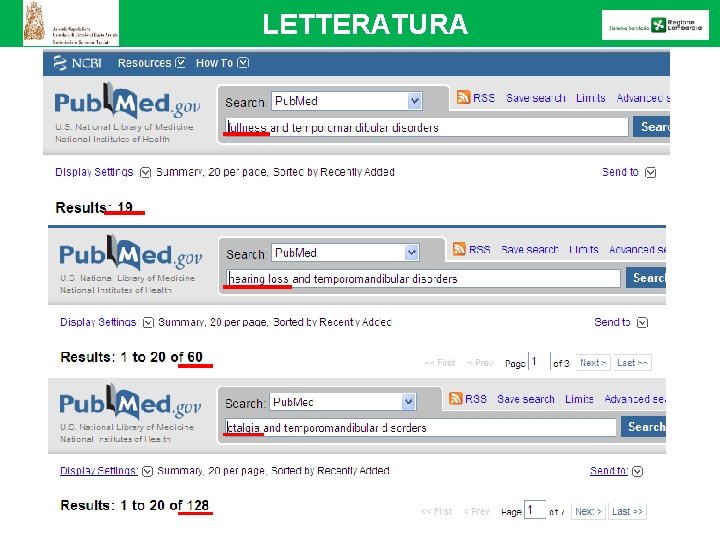The height and width of the screenshot is (540, 720).
Task: Expand Display Settings arrow above results of 128
Action: tap(147, 472)
